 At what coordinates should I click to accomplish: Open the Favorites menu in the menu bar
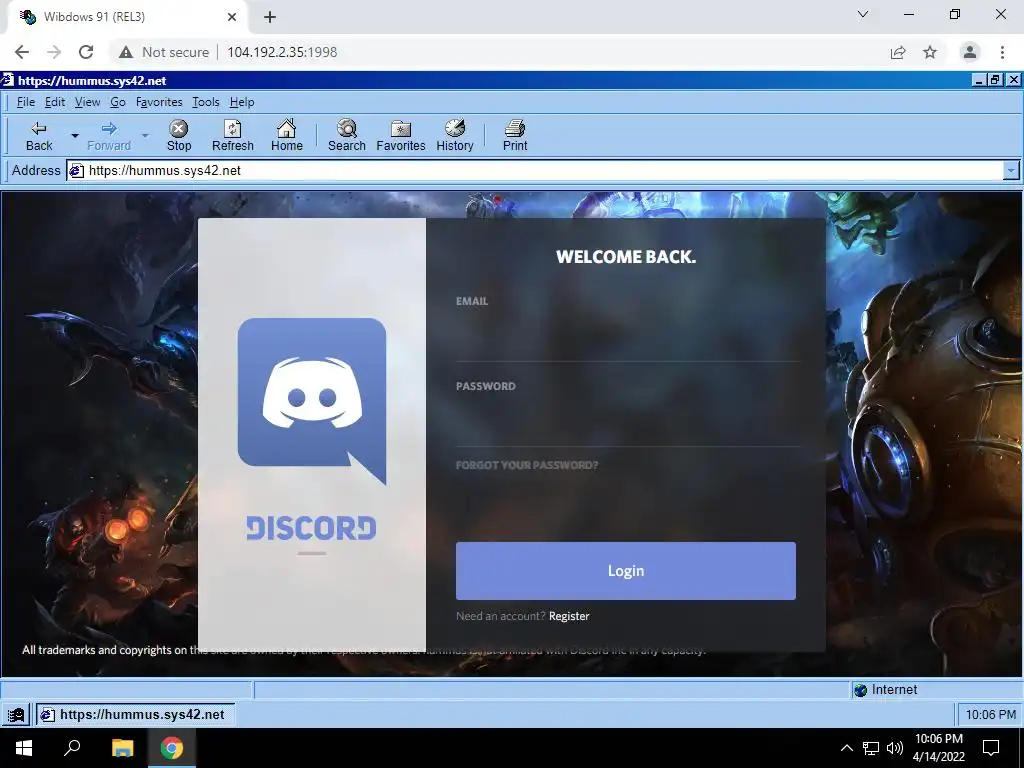click(159, 102)
